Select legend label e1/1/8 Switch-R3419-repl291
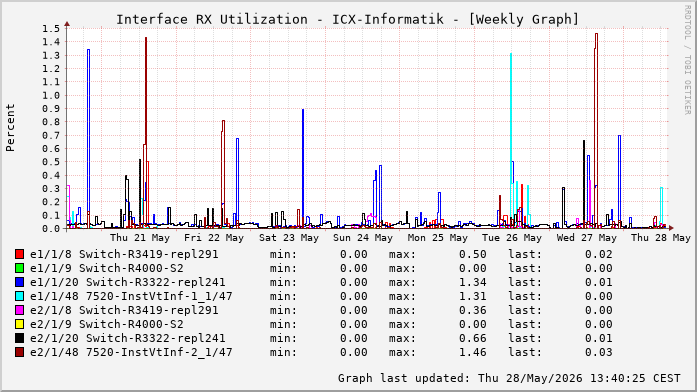Image resolution: width=697 pixels, height=392 pixels. pos(124,254)
